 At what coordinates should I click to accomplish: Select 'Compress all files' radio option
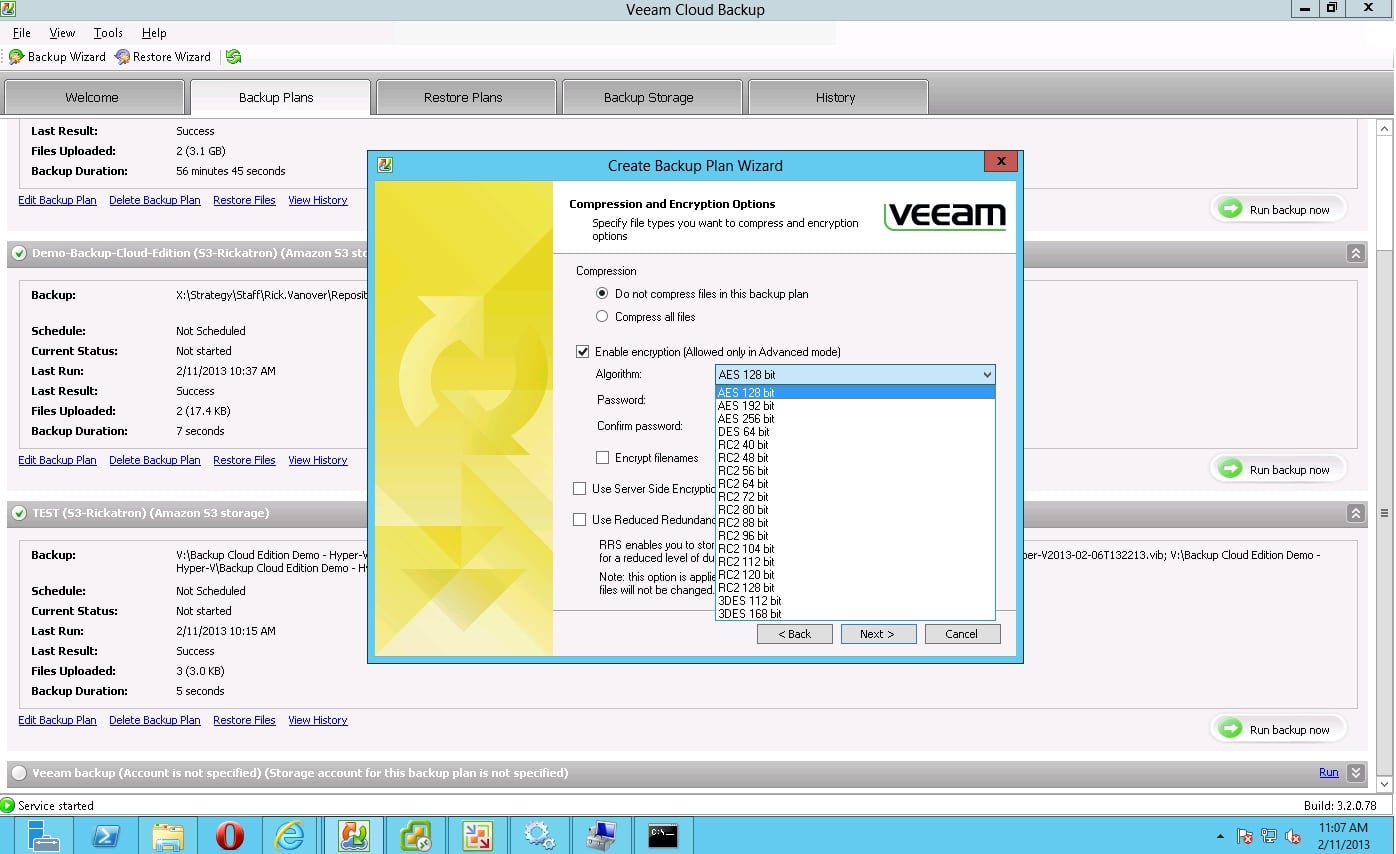click(x=602, y=317)
